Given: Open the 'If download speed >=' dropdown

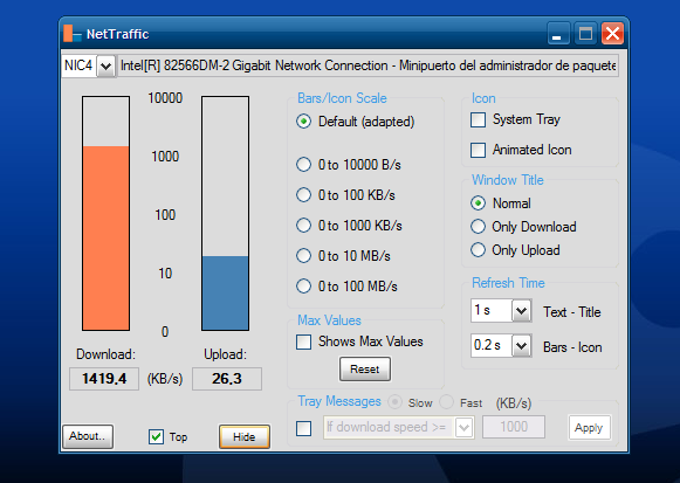Looking at the screenshot, I should pyautogui.click(x=464, y=428).
